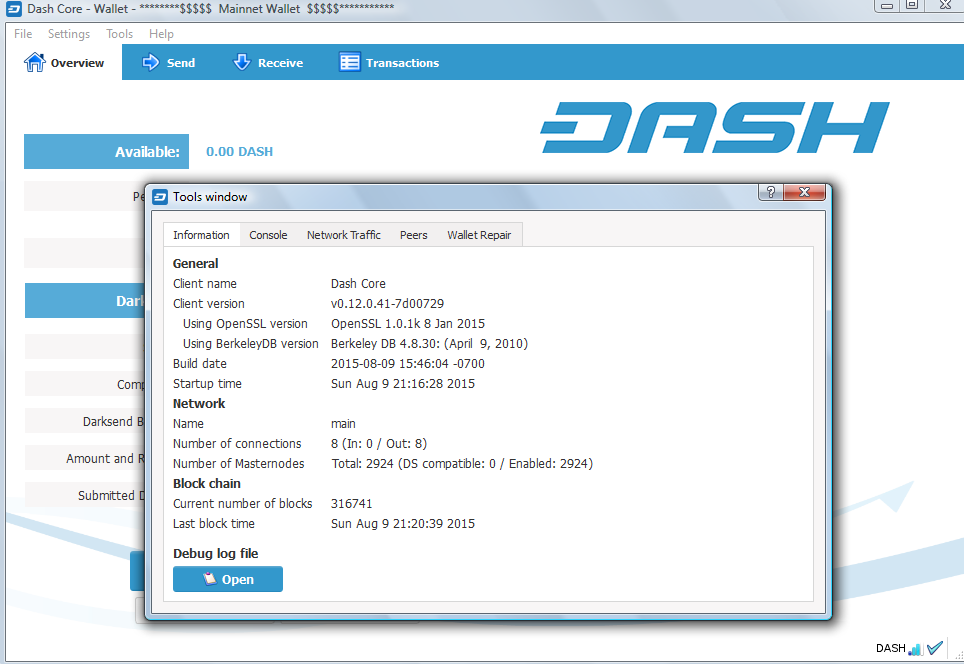This screenshot has width=964, height=664.
Task: Go to the Overview home icon
Action: coord(34,62)
